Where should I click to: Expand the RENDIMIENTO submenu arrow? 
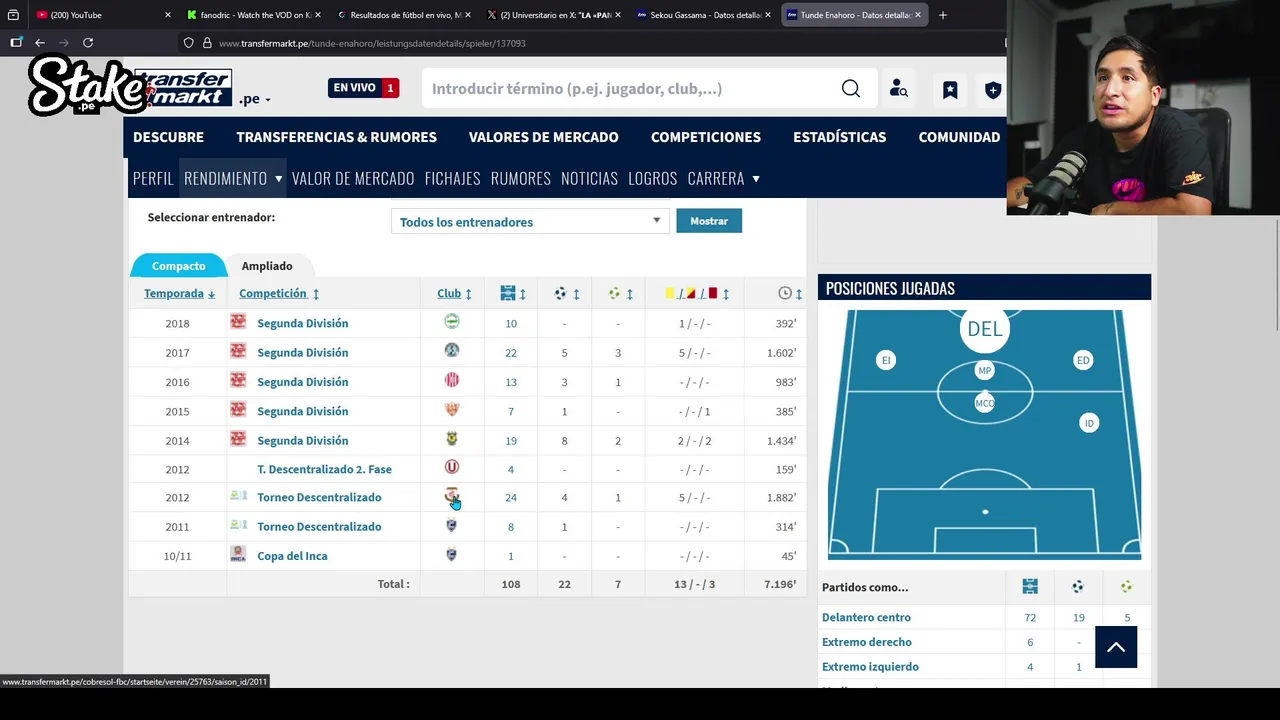click(278, 179)
